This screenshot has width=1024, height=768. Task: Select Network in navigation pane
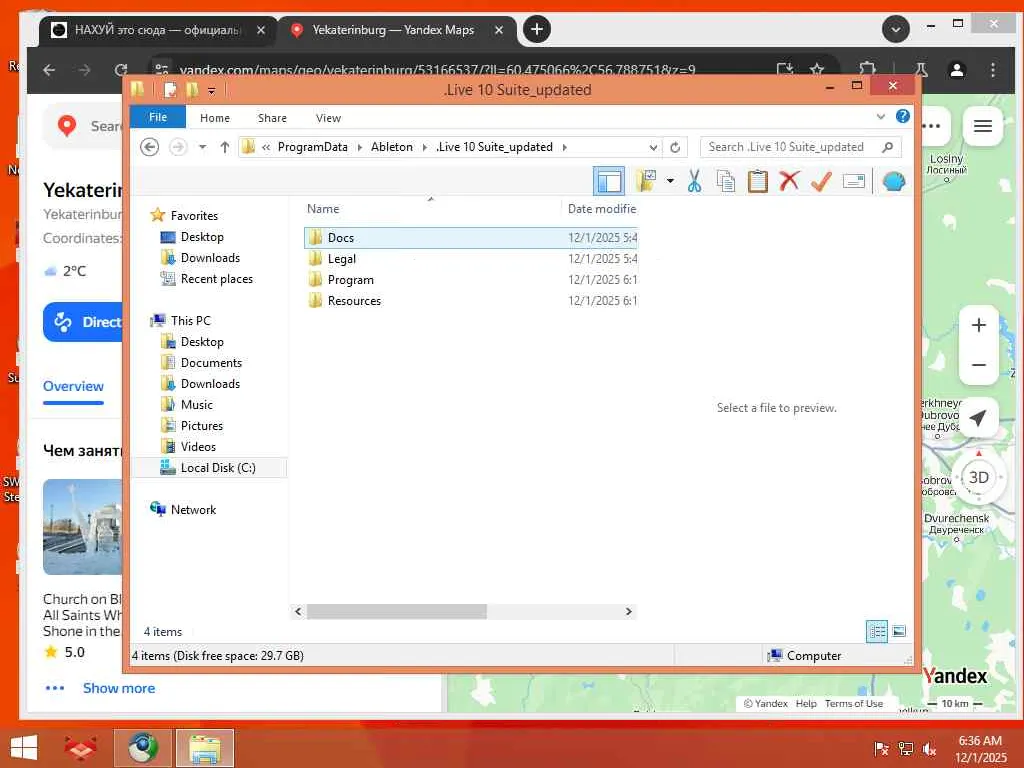coord(193,510)
